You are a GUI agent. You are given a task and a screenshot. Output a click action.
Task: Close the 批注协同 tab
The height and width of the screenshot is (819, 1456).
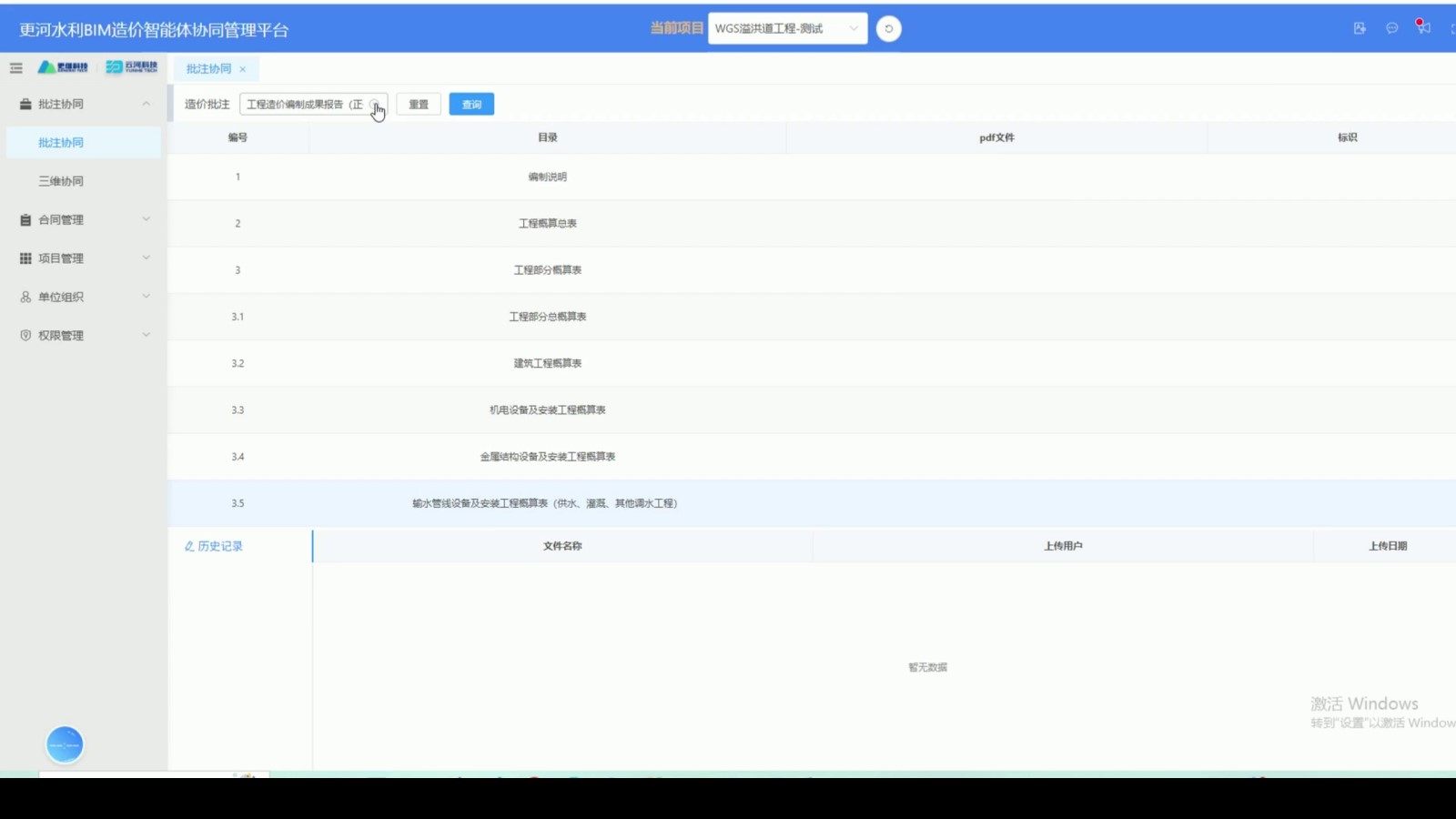pyautogui.click(x=243, y=69)
